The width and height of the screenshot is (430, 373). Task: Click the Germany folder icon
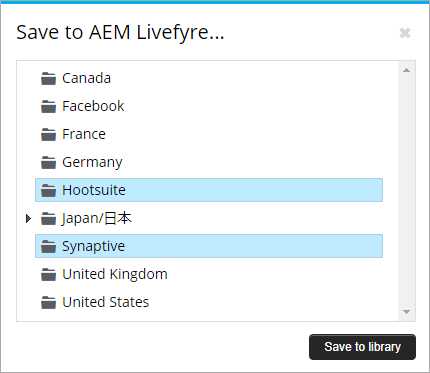click(48, 163)
